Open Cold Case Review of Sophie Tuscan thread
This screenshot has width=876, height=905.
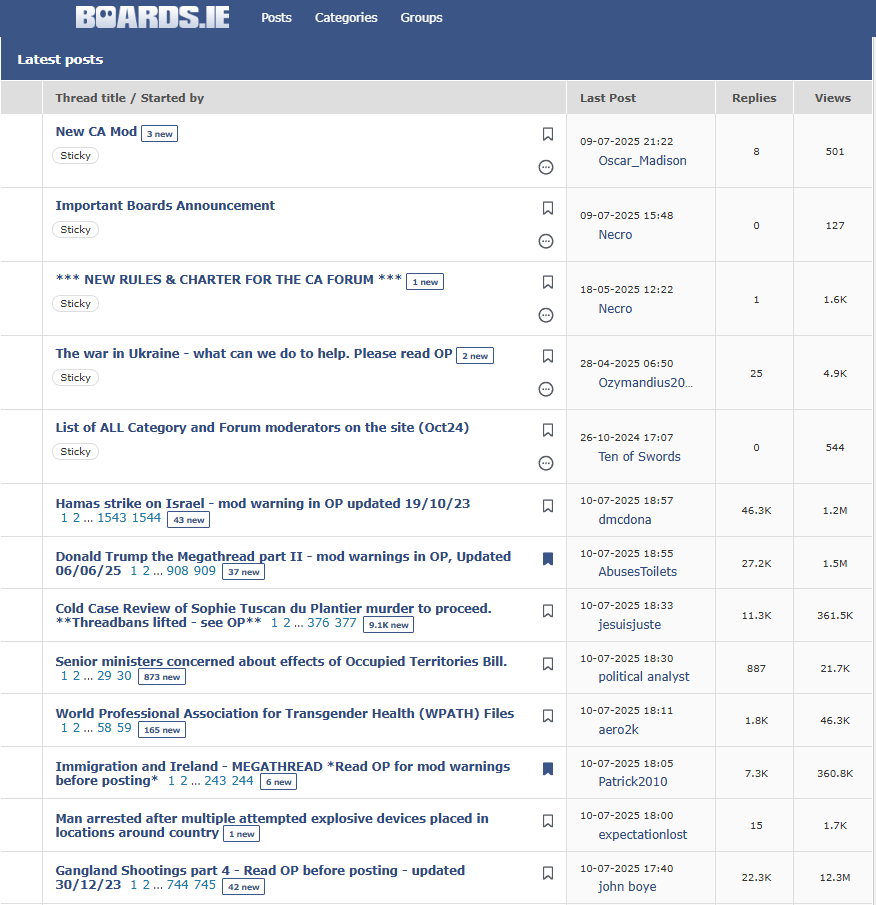tap(274, 608)
